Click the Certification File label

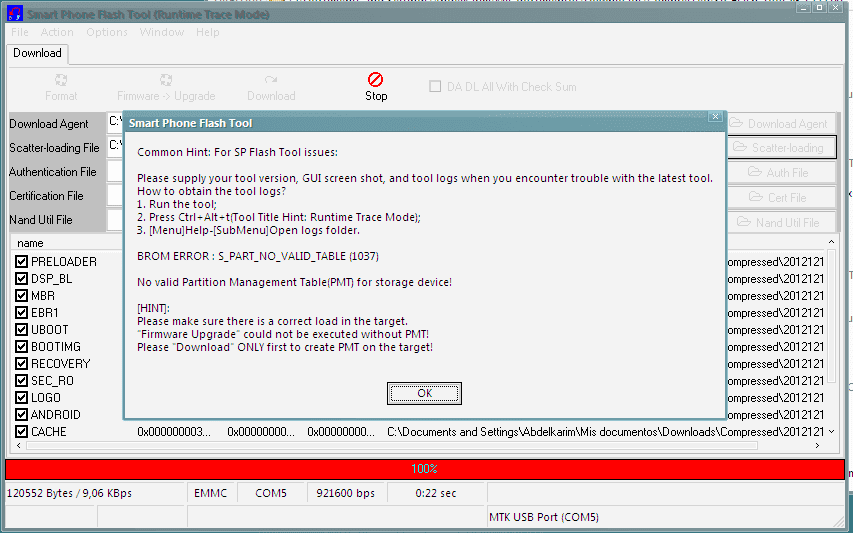pyautogui.click(x=46, y=196)
